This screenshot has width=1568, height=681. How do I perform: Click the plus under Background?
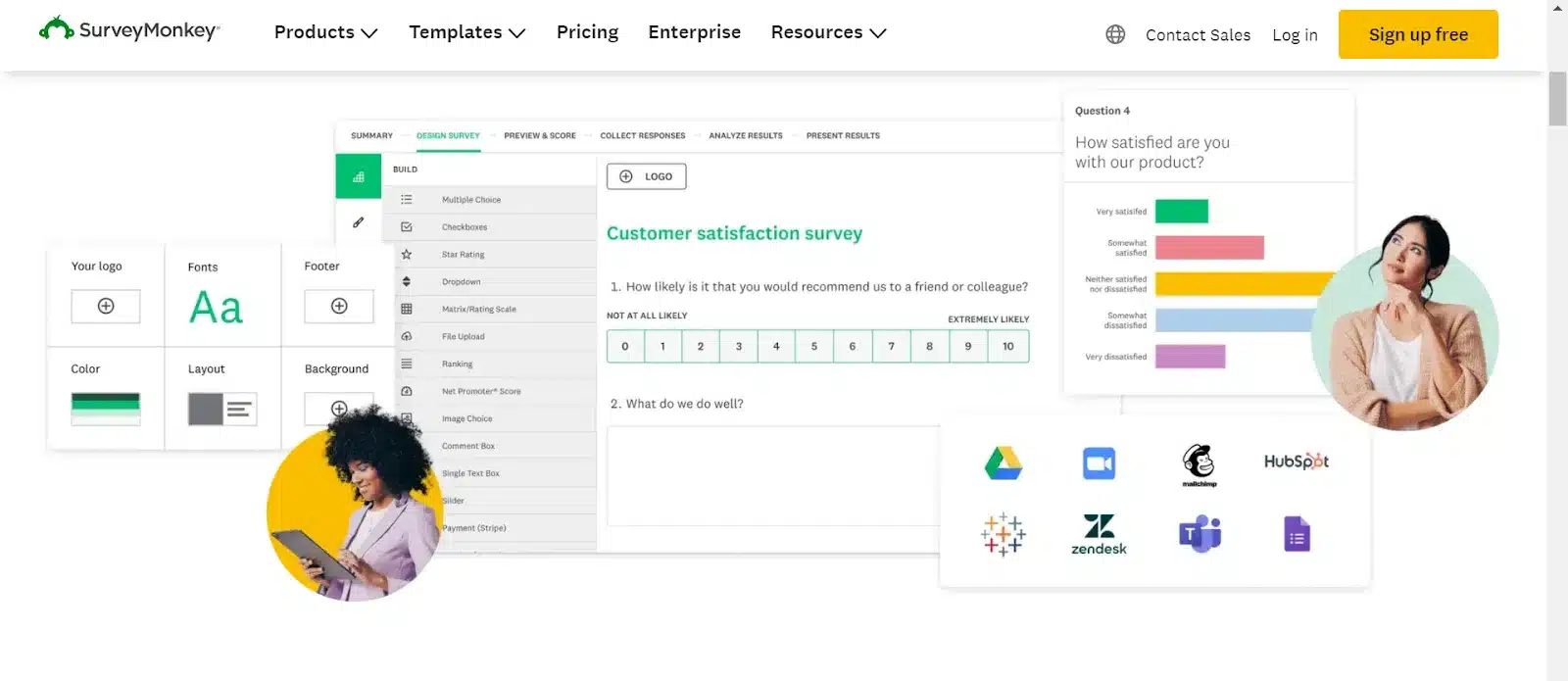tap(339, 409)
